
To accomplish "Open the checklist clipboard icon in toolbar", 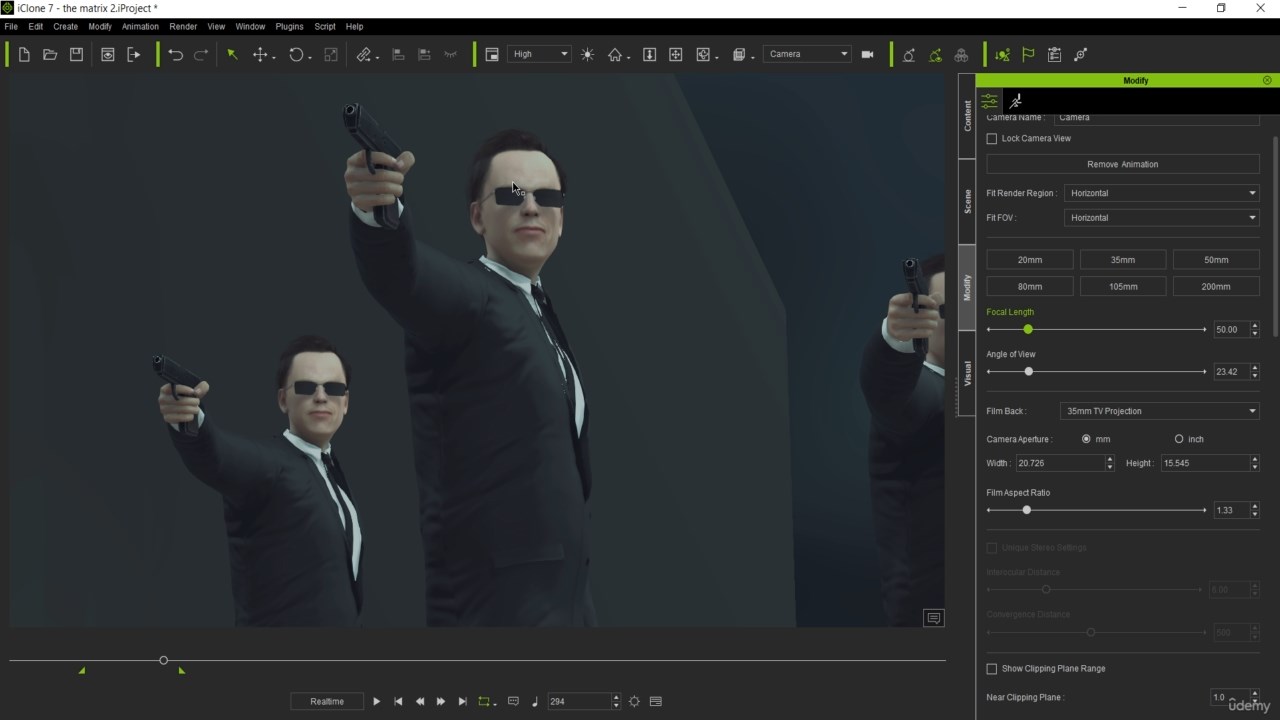I will click(x=1054, y=55).
